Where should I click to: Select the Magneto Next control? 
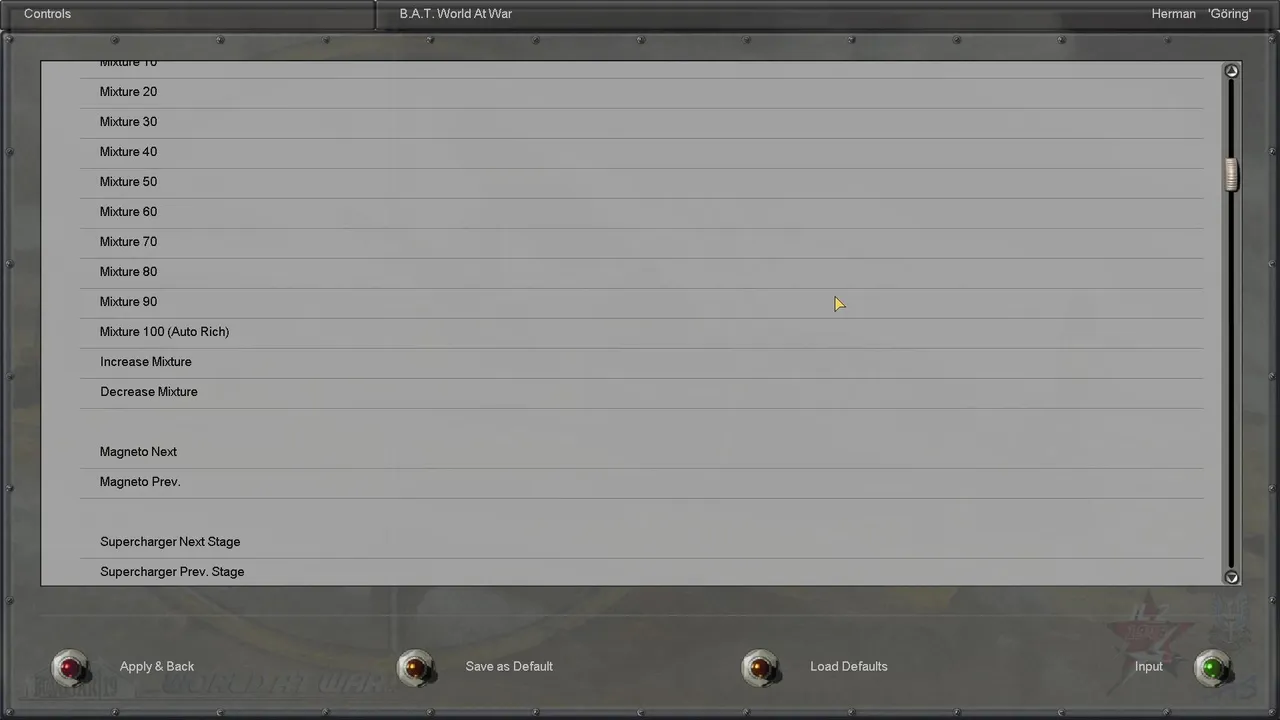click(642, 452)
